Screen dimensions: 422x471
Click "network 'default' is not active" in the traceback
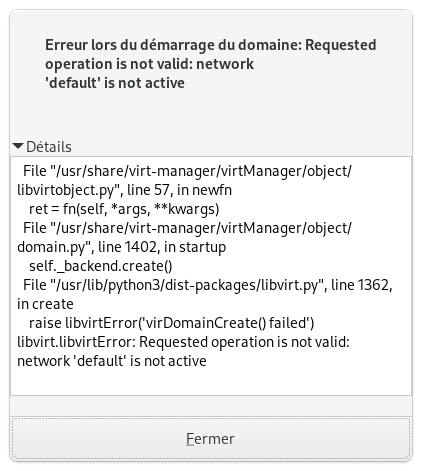coord(112,361)
